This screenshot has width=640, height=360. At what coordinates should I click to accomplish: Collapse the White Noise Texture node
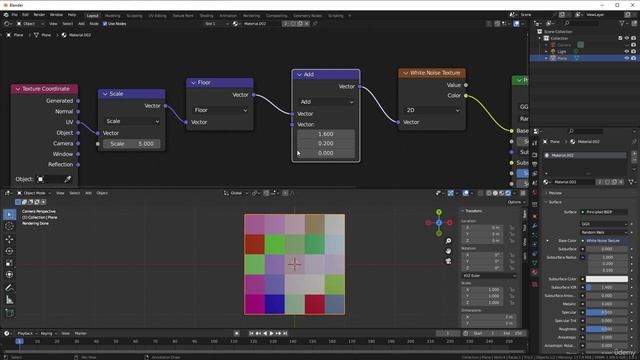405,73
